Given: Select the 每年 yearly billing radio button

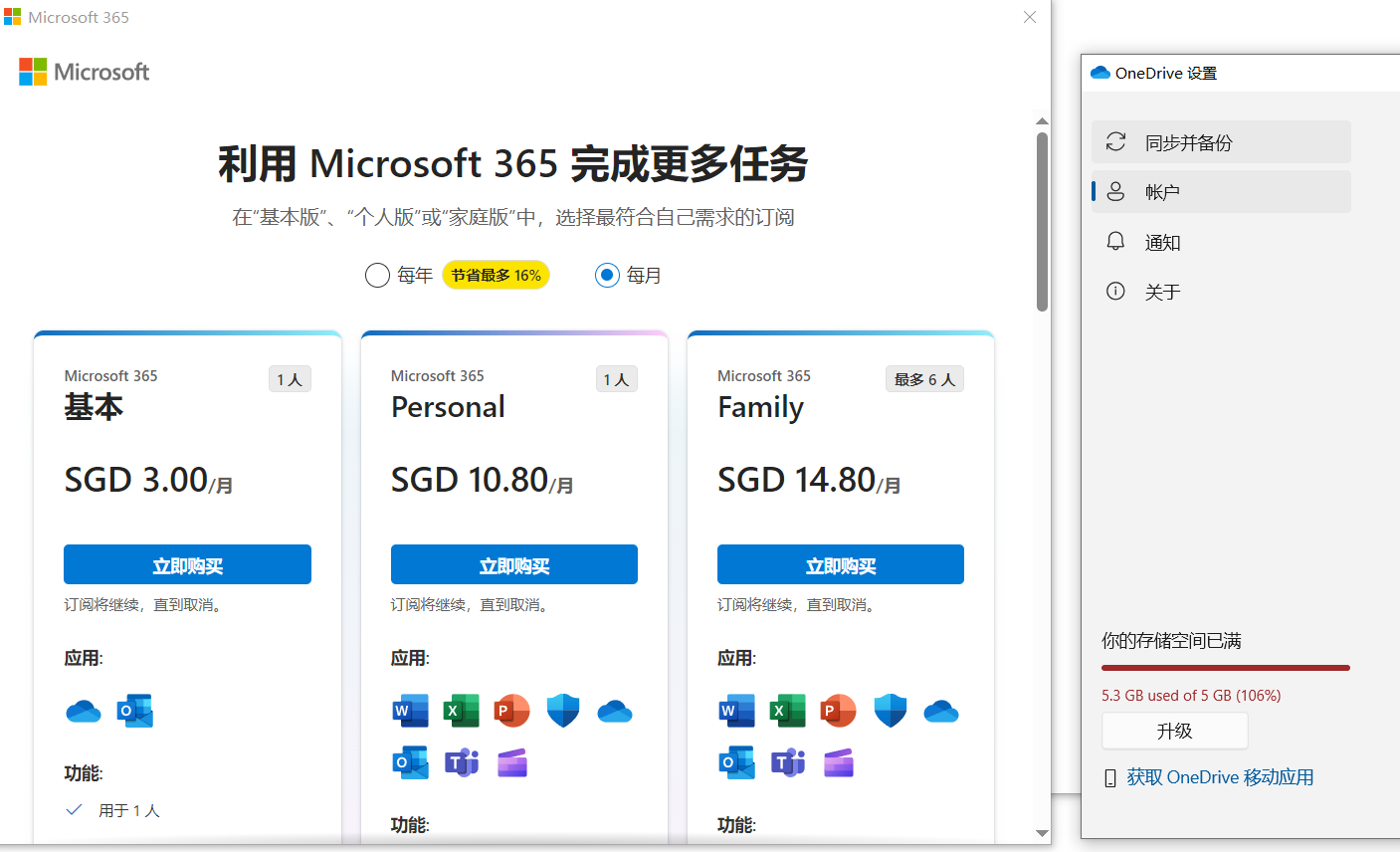Looking at the screenshot, I should coord(377,275).
